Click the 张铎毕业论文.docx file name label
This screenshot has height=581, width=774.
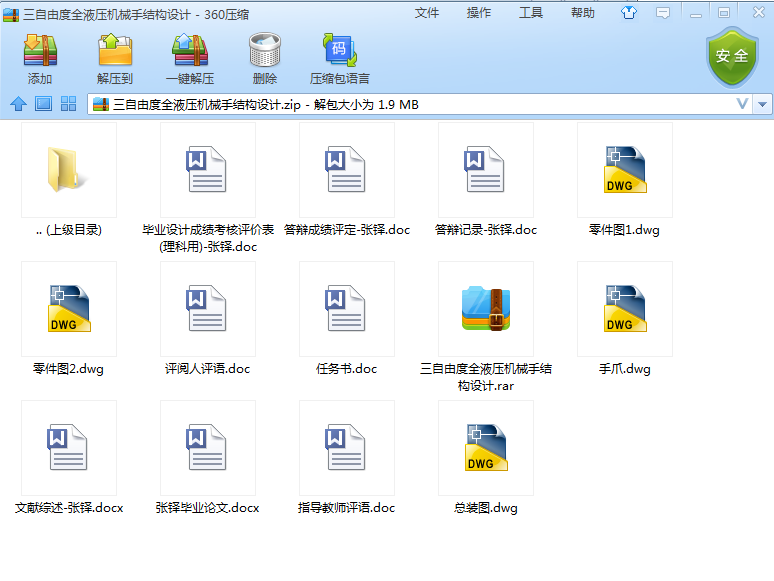click(x=207, y=508)
